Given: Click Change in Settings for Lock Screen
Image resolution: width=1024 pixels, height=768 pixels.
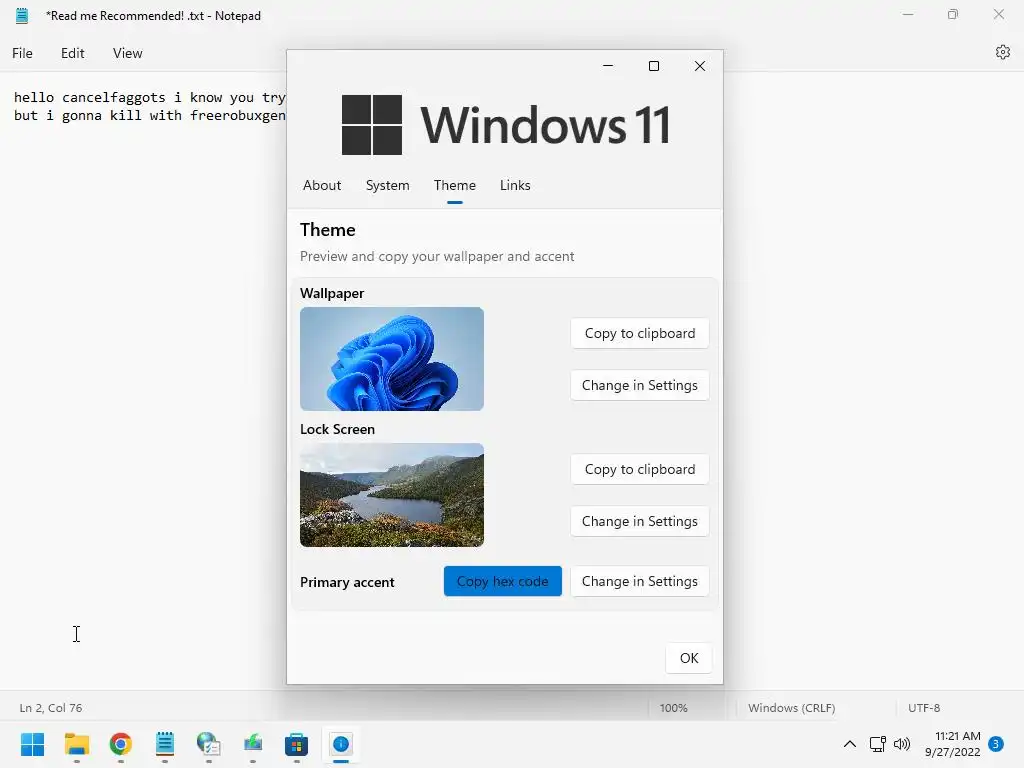Looking at the screenshot, I should tap(640, 521).
